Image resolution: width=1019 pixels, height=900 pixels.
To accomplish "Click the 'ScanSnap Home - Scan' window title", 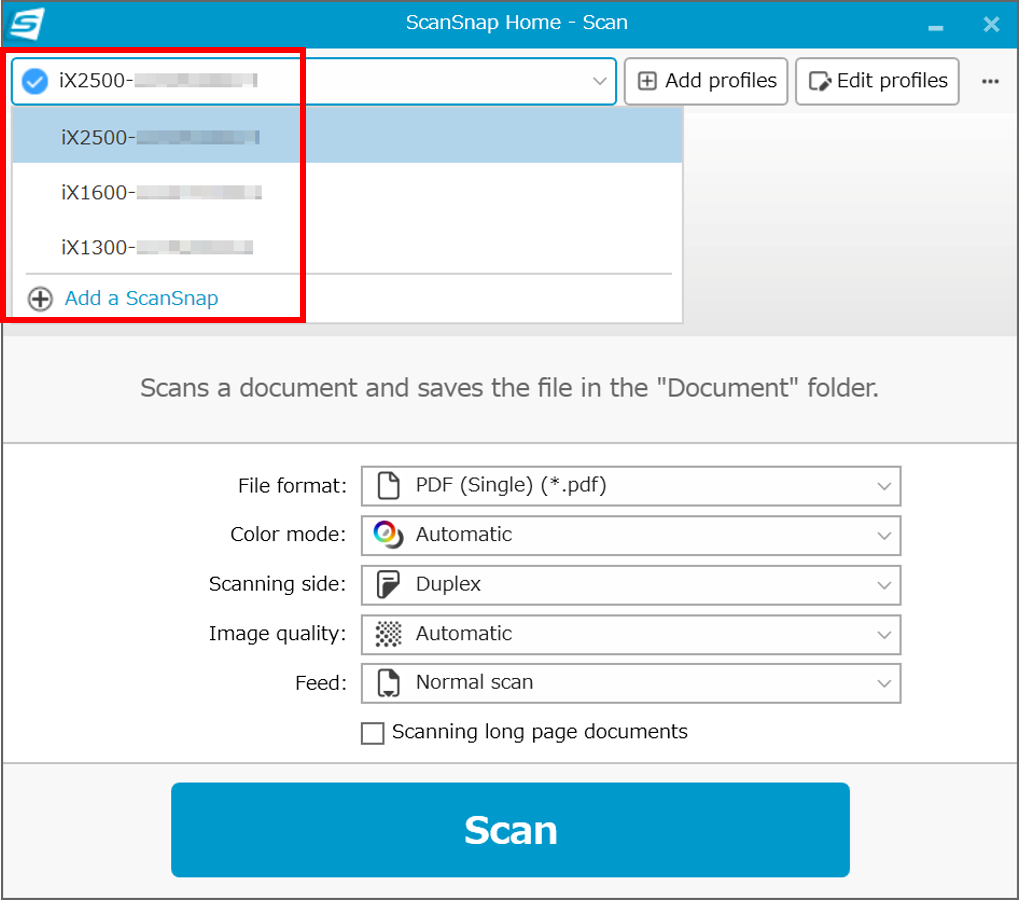I will [x=517, y=23].
